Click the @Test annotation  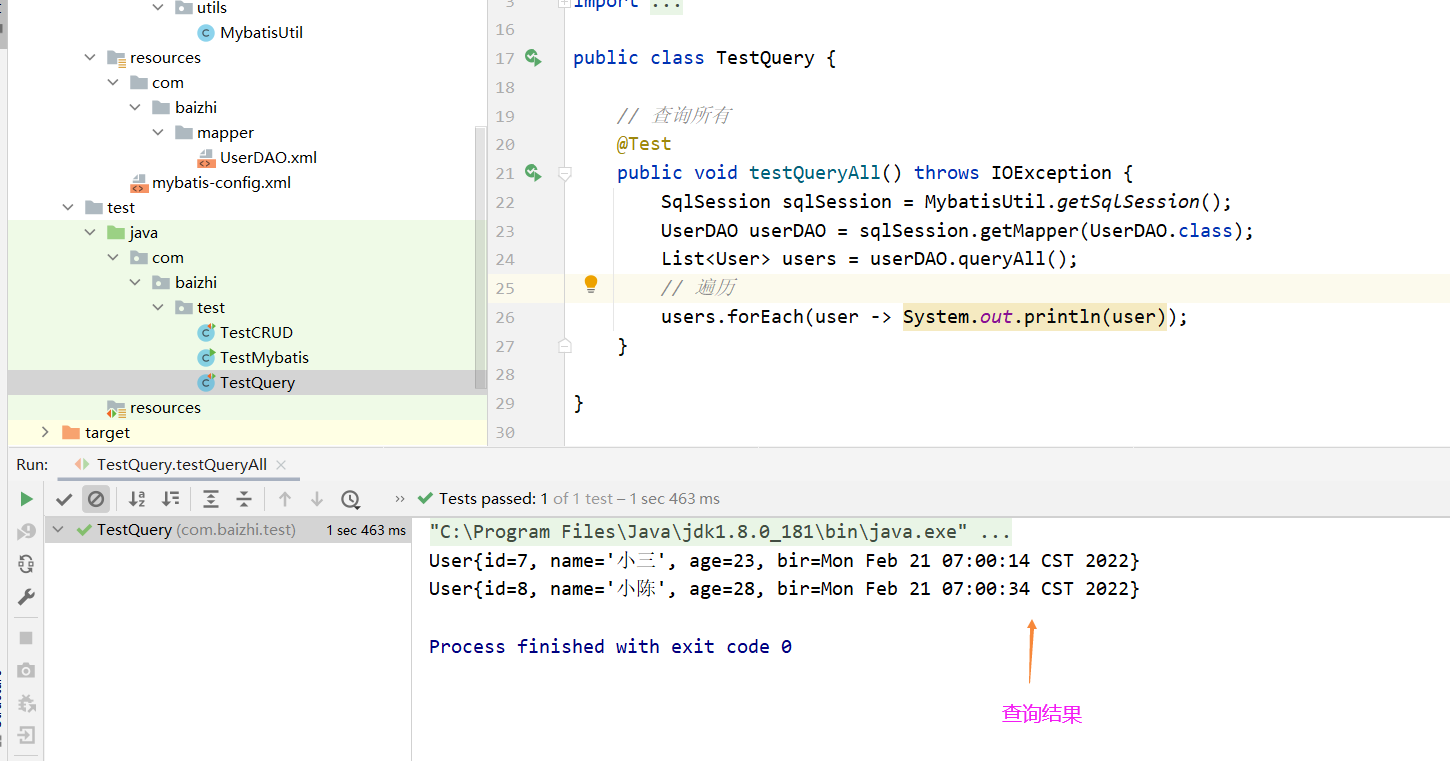coord(644,144)
